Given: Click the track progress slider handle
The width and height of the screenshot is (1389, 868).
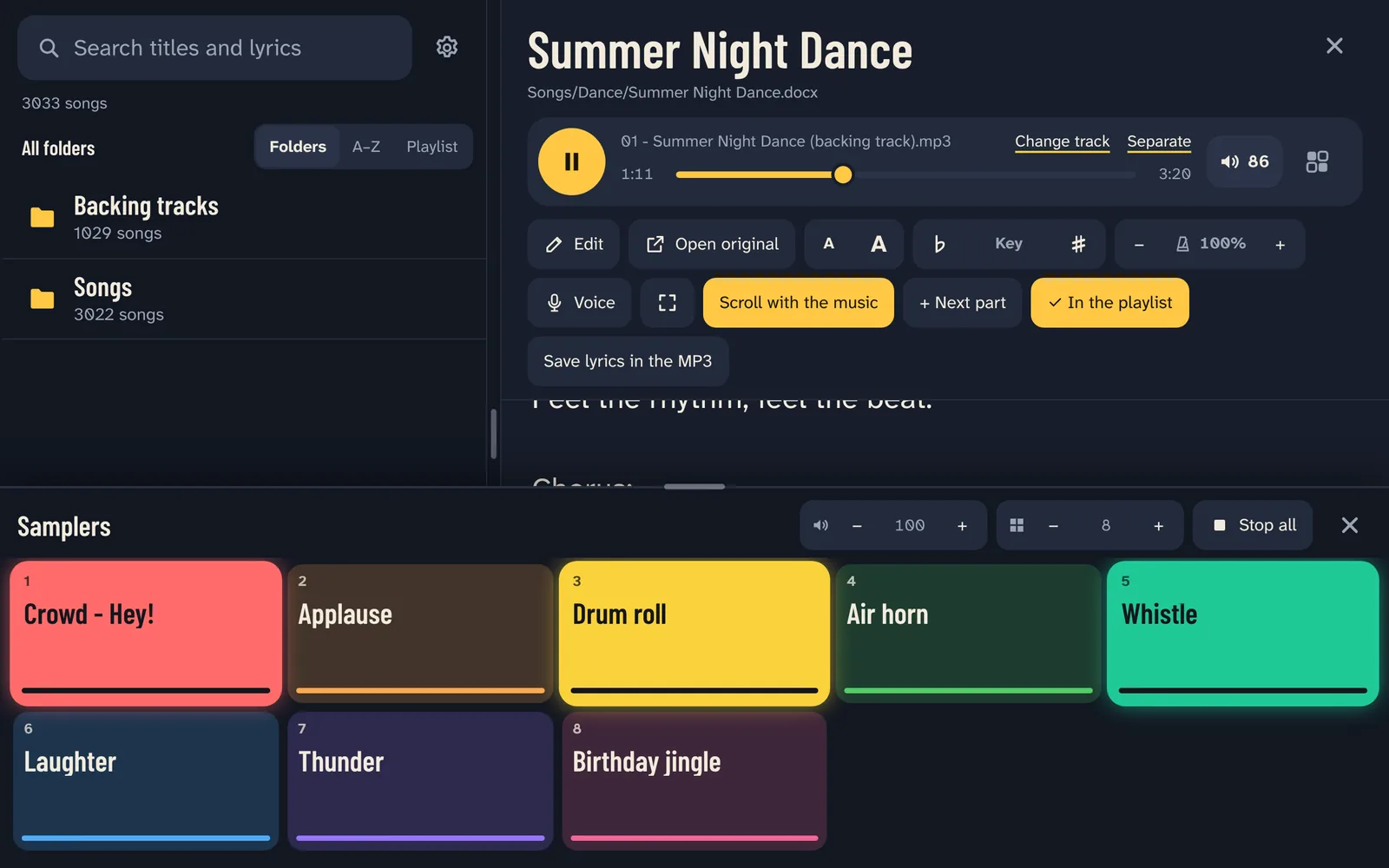Looking at the screenshot, I should tap(842, 174).
